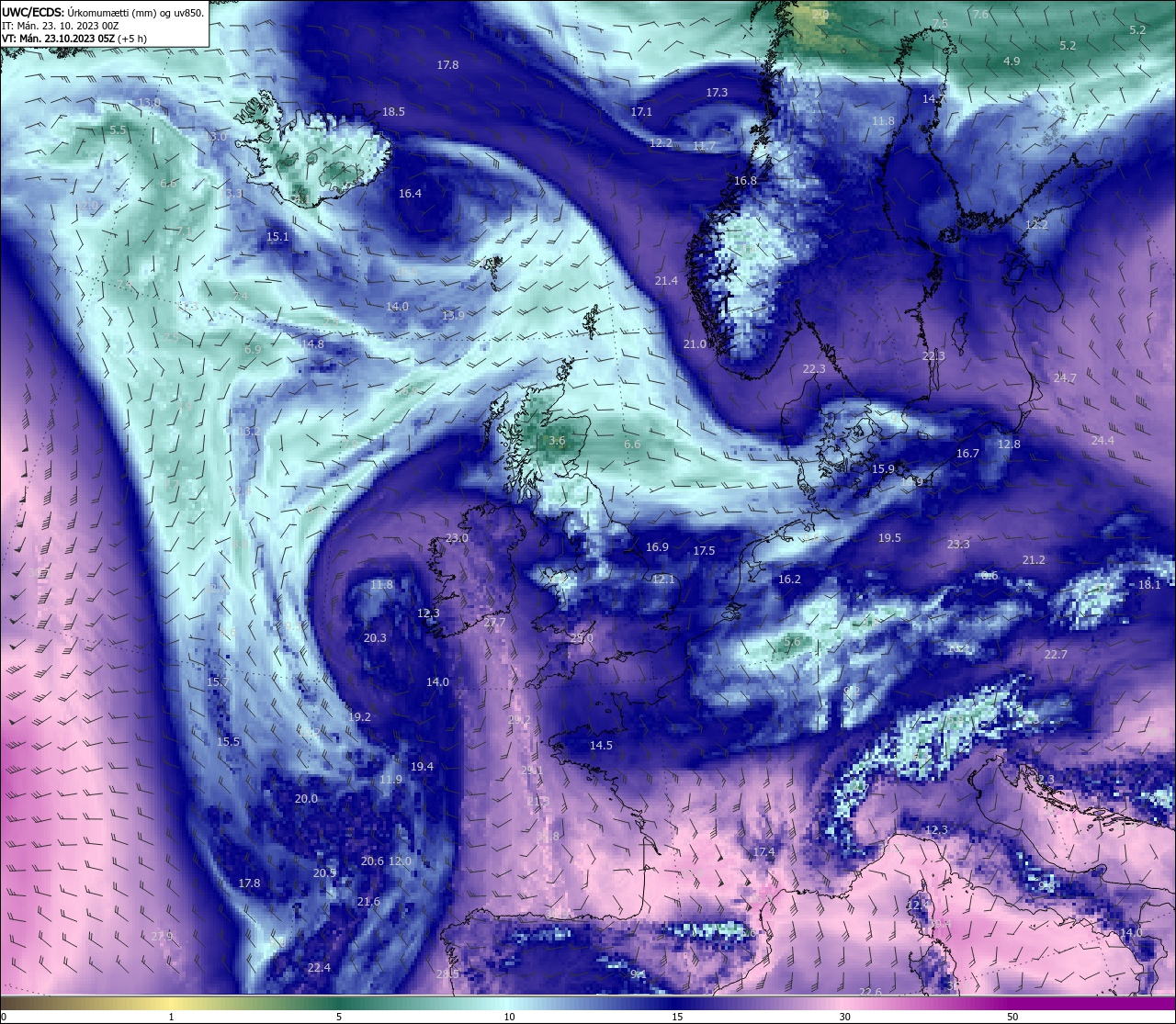Click the value 18.5 east of Iceland
The image size is (1176, 1024).
(x=393, y=111)
